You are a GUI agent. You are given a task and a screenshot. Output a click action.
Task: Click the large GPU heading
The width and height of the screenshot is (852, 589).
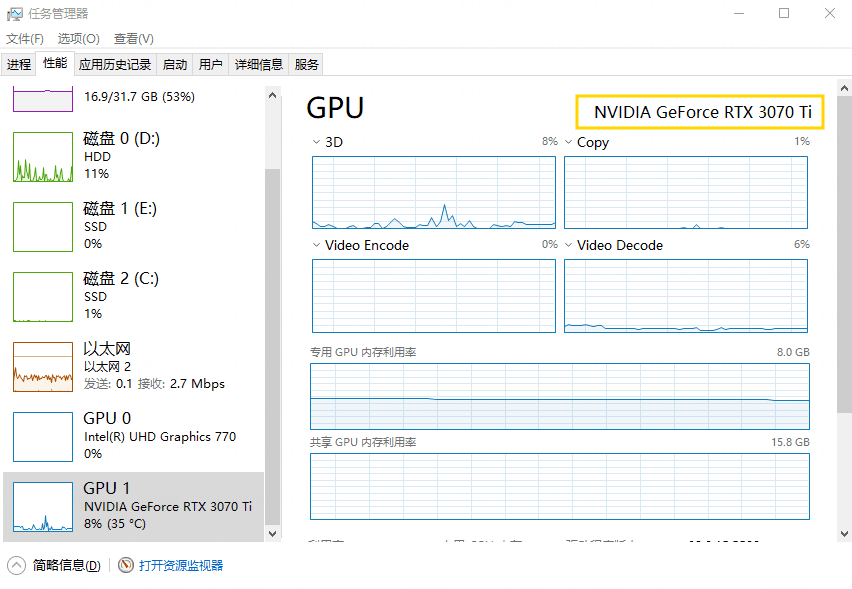pyautogui.click(x=335, y=108)
